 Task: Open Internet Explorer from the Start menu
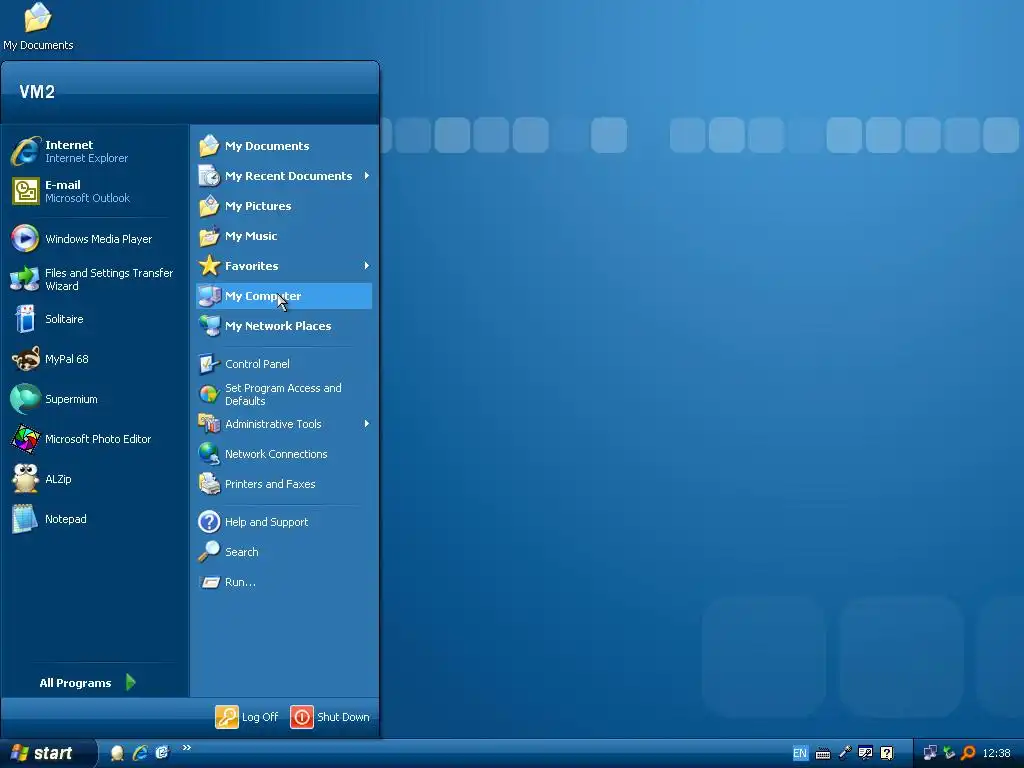tap(91, 151)
